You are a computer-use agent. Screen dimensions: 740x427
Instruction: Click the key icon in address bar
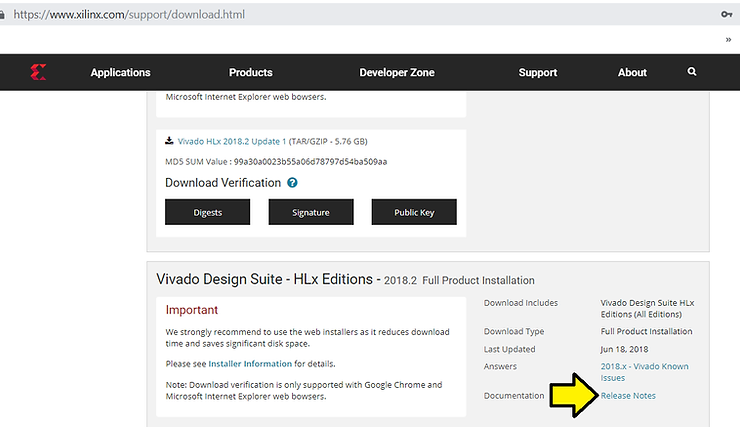pyautogui.click(x=725, y=15)
